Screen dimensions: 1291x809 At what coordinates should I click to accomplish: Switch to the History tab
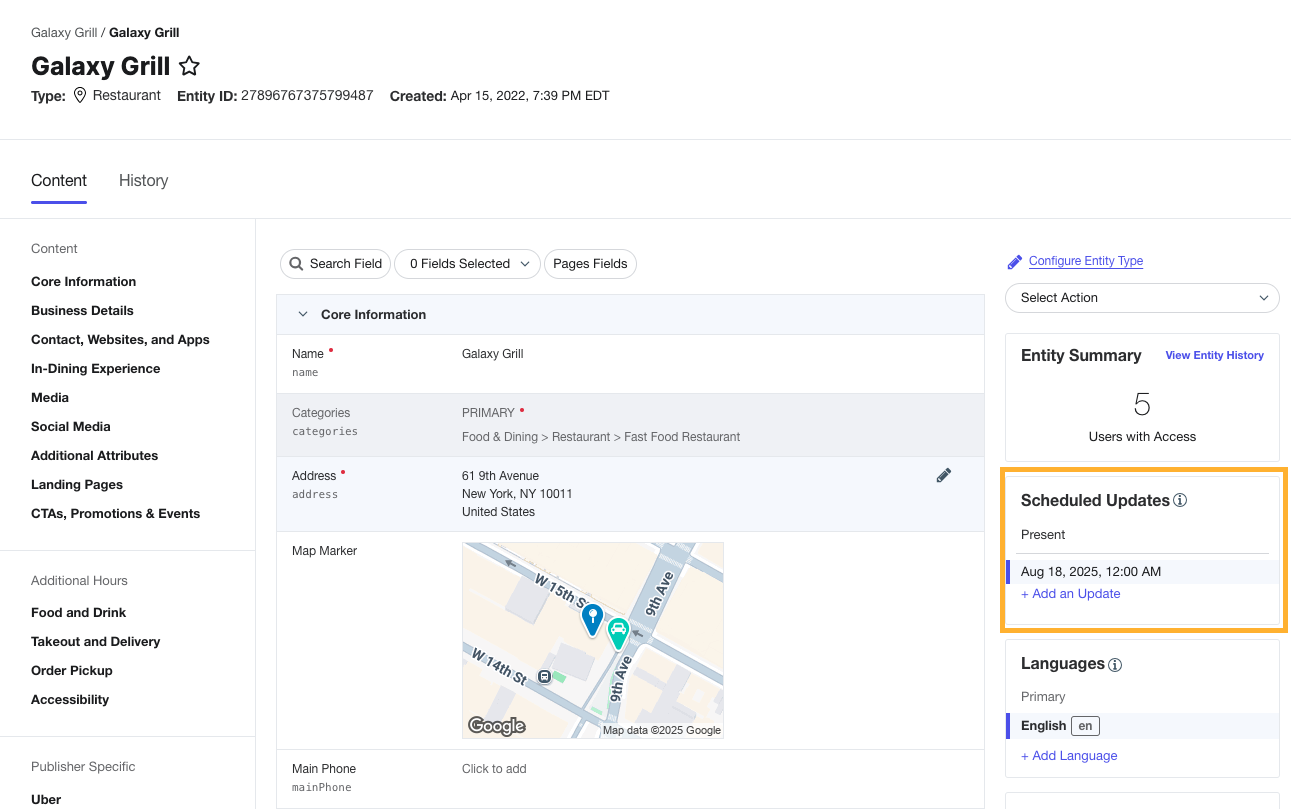tap(143, 180)
